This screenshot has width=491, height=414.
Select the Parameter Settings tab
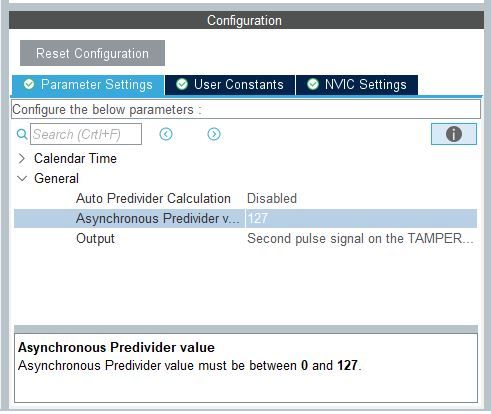point(88,85)
